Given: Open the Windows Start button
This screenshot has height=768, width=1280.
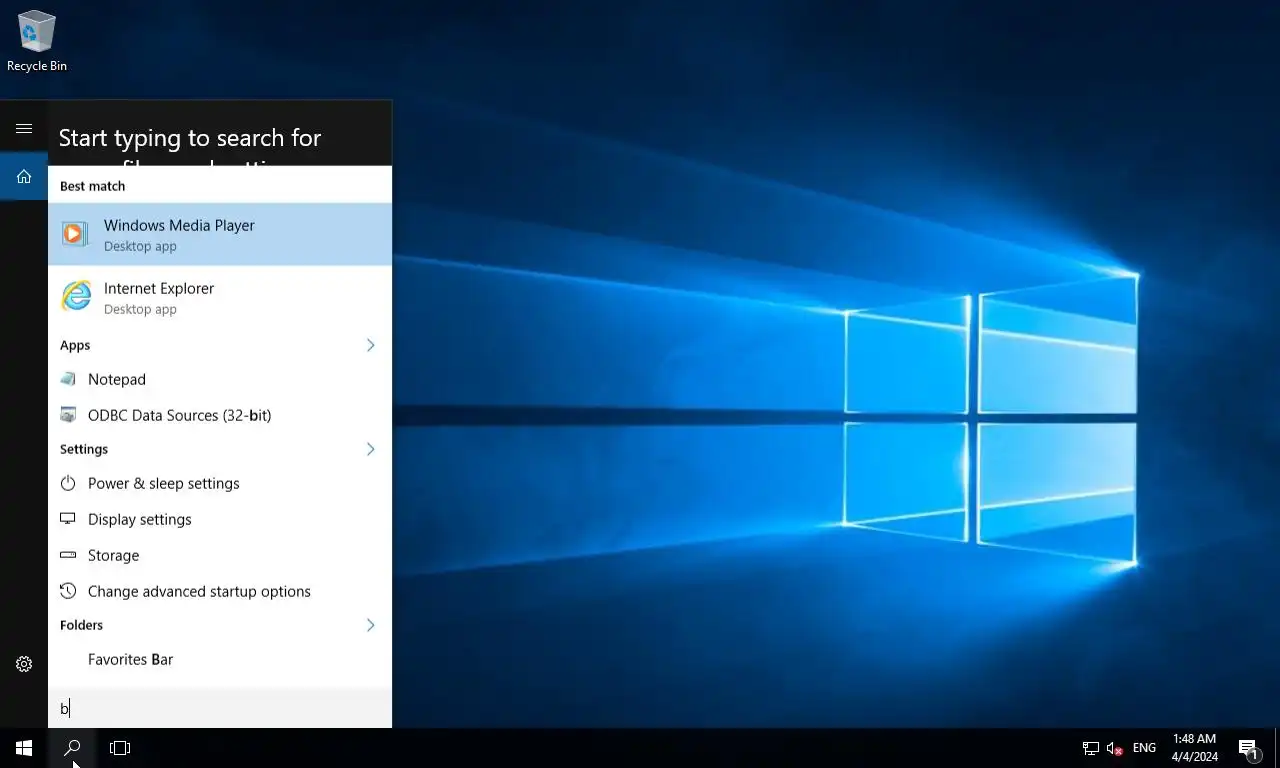Looking at the screenshot, I should click(x=24, y=748).
